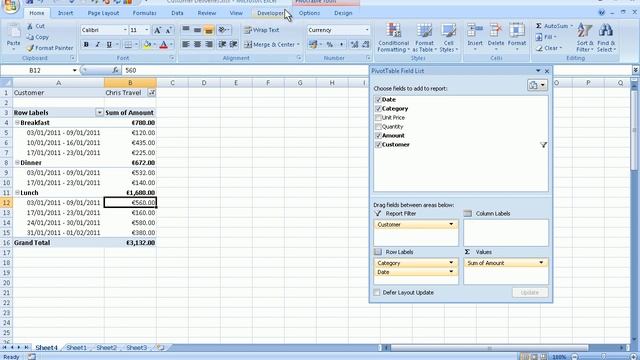Toggle Italic formatting
640x360 pixels.
(x=97, y=44)
